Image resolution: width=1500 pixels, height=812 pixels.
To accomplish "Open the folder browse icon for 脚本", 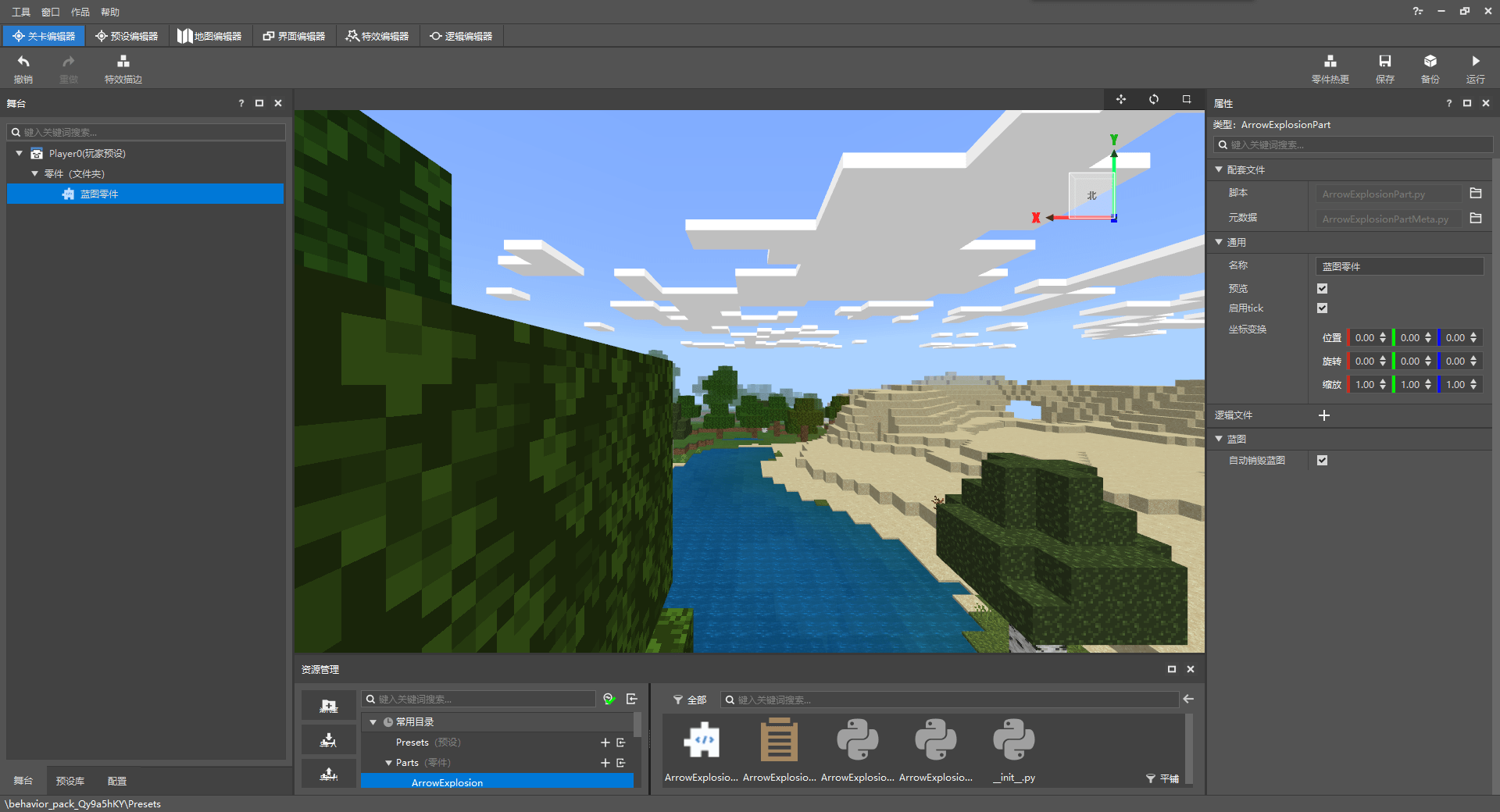I will coord(1476,194).
